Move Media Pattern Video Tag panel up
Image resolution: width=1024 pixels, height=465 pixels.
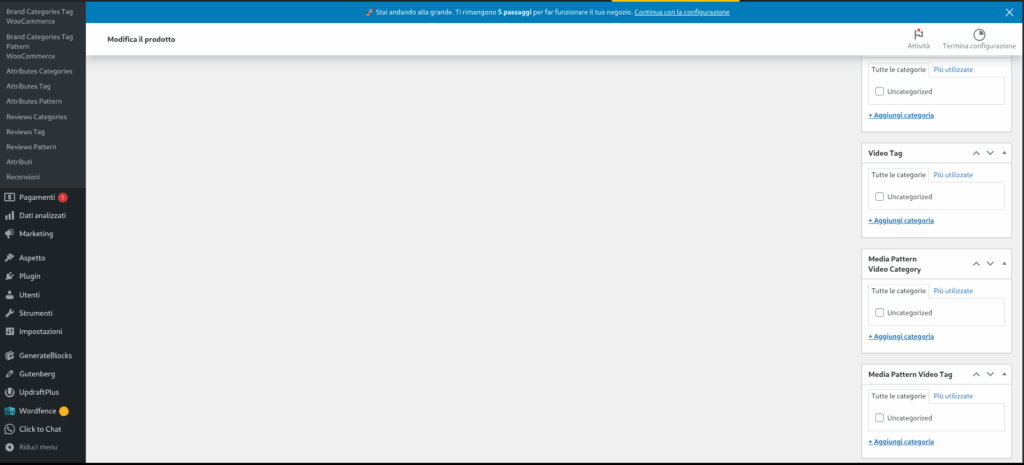(976, 374)
